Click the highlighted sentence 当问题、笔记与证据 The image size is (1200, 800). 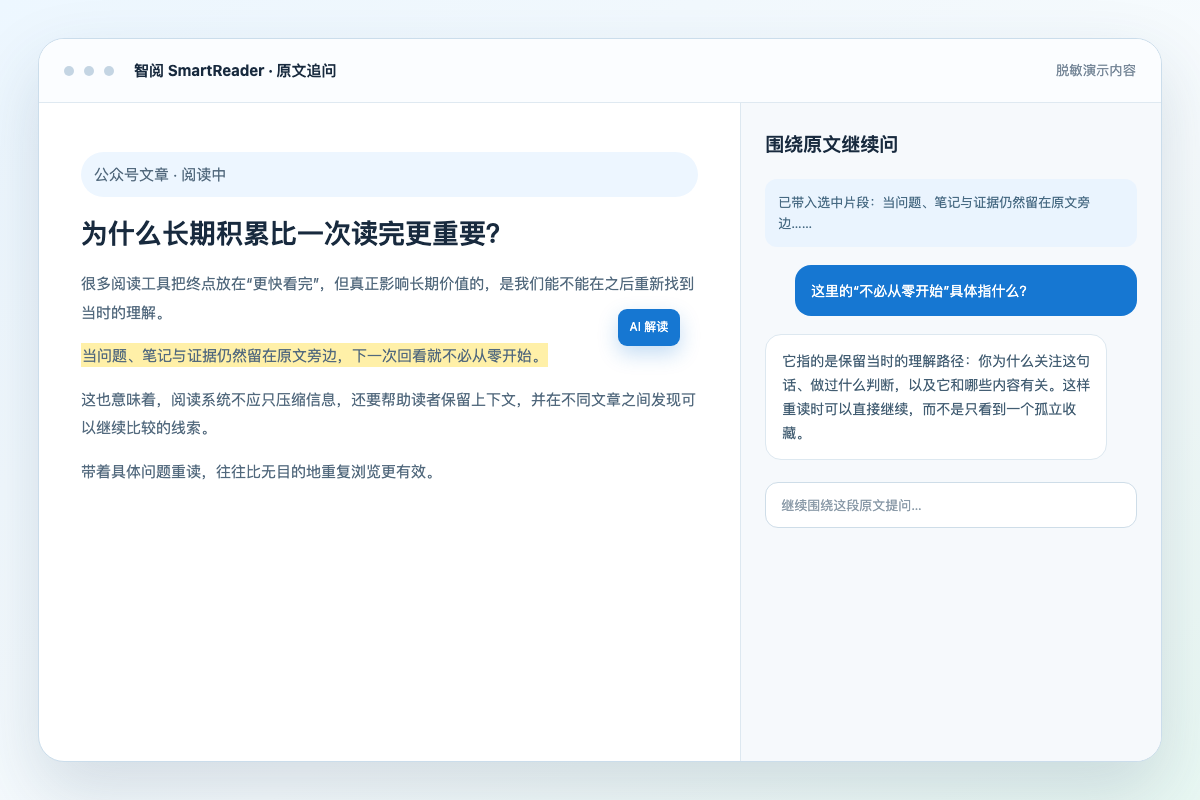pyautogui.click(x=314, y=356)
